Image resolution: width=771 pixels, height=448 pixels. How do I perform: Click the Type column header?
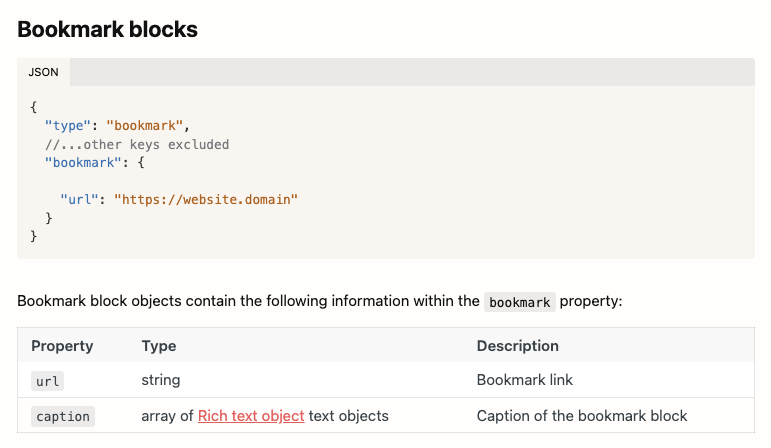point(159,346)
